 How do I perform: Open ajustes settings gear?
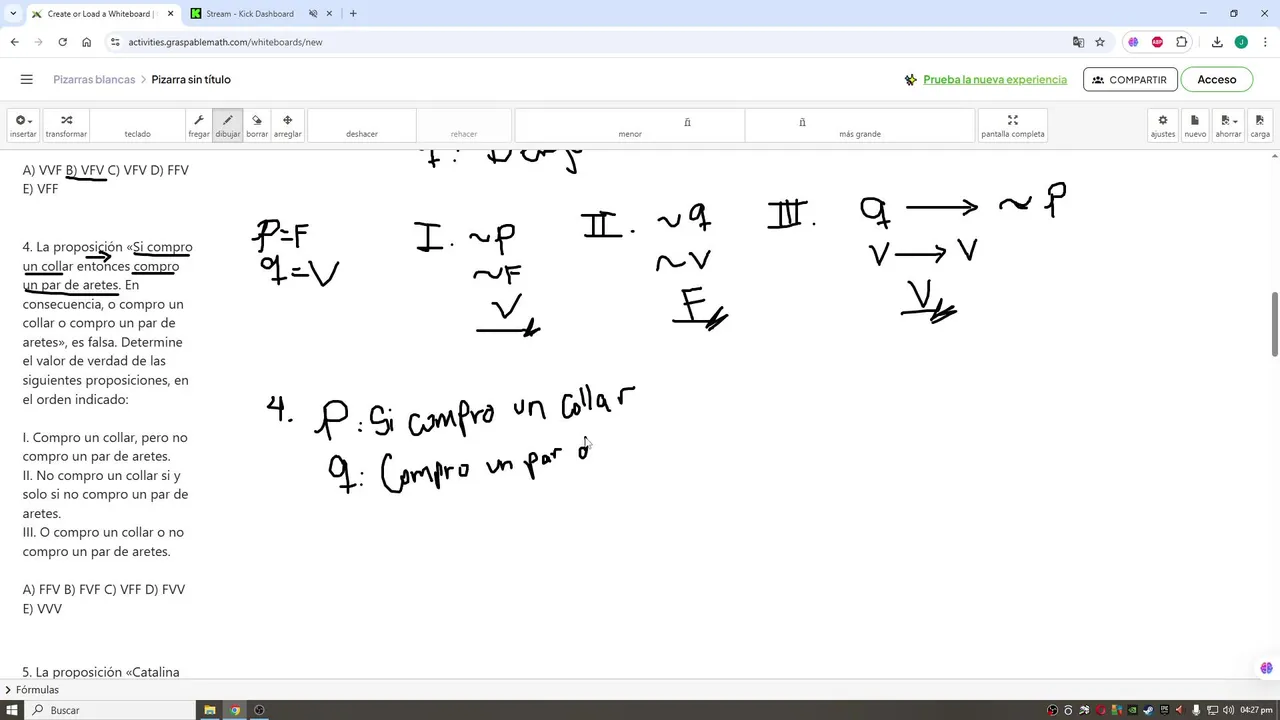[x=1163, y=126]
